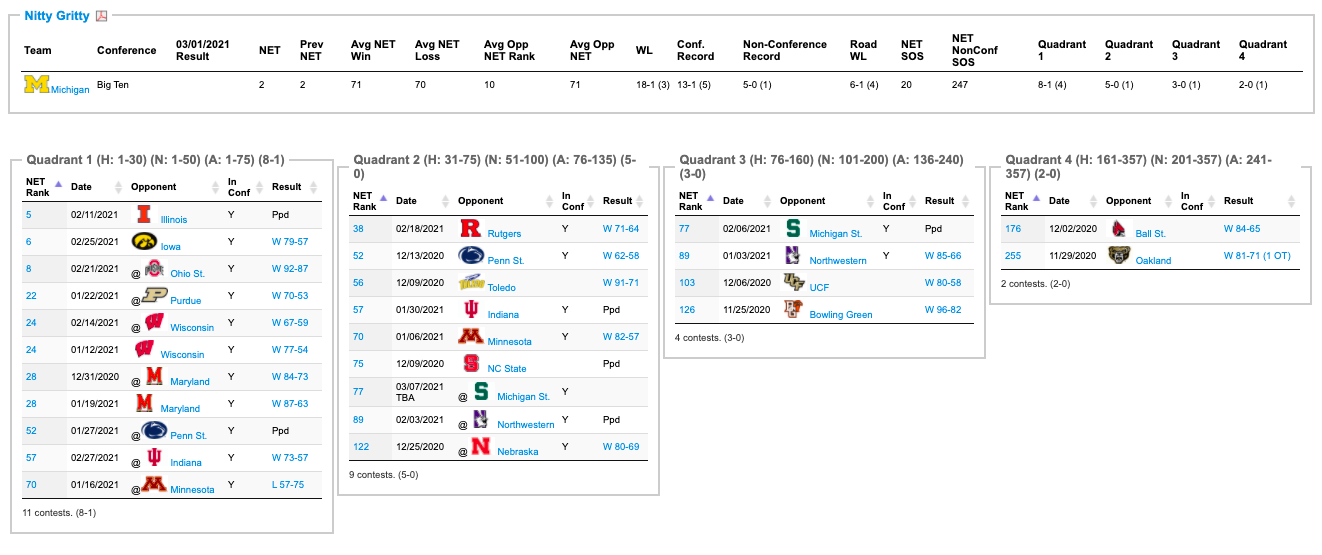1322x555 pixels.
Task: Click the Illinois team logo
Action: [144, 213]
